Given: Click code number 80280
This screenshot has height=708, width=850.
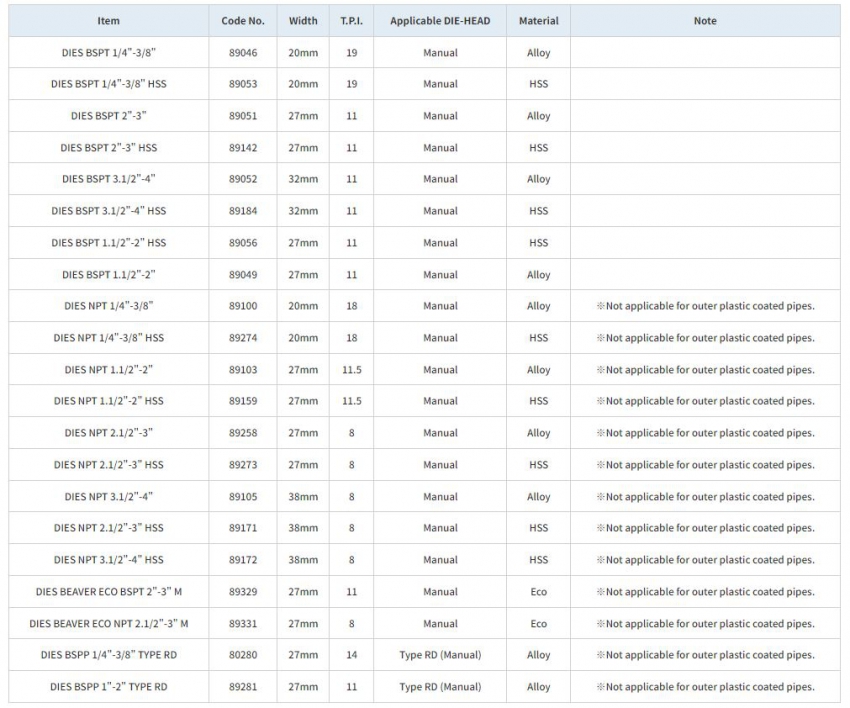Looking at the screenshot, I should click(242, 655).
